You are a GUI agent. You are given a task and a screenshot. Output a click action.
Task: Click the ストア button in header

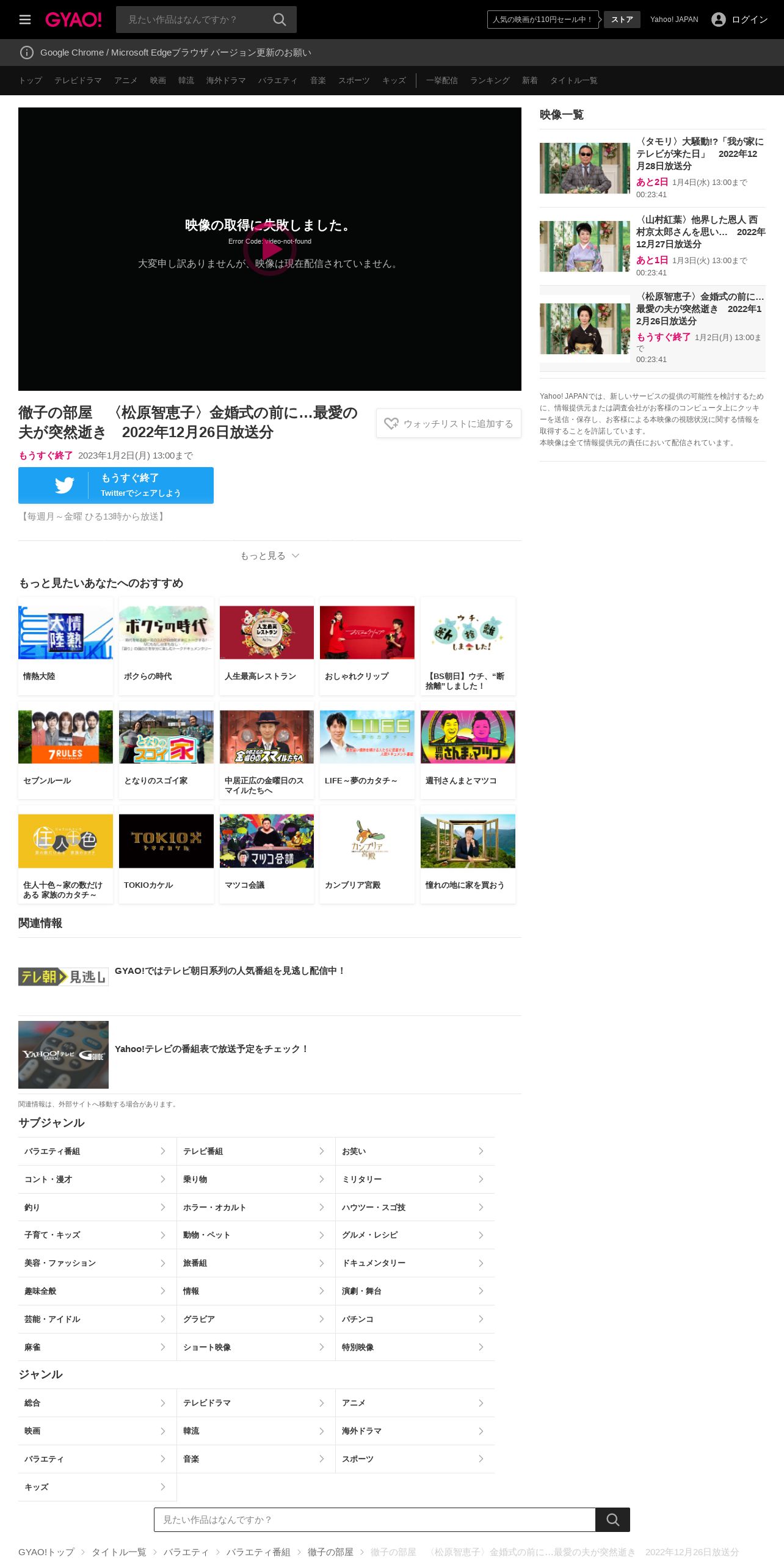tap(622, 20)
